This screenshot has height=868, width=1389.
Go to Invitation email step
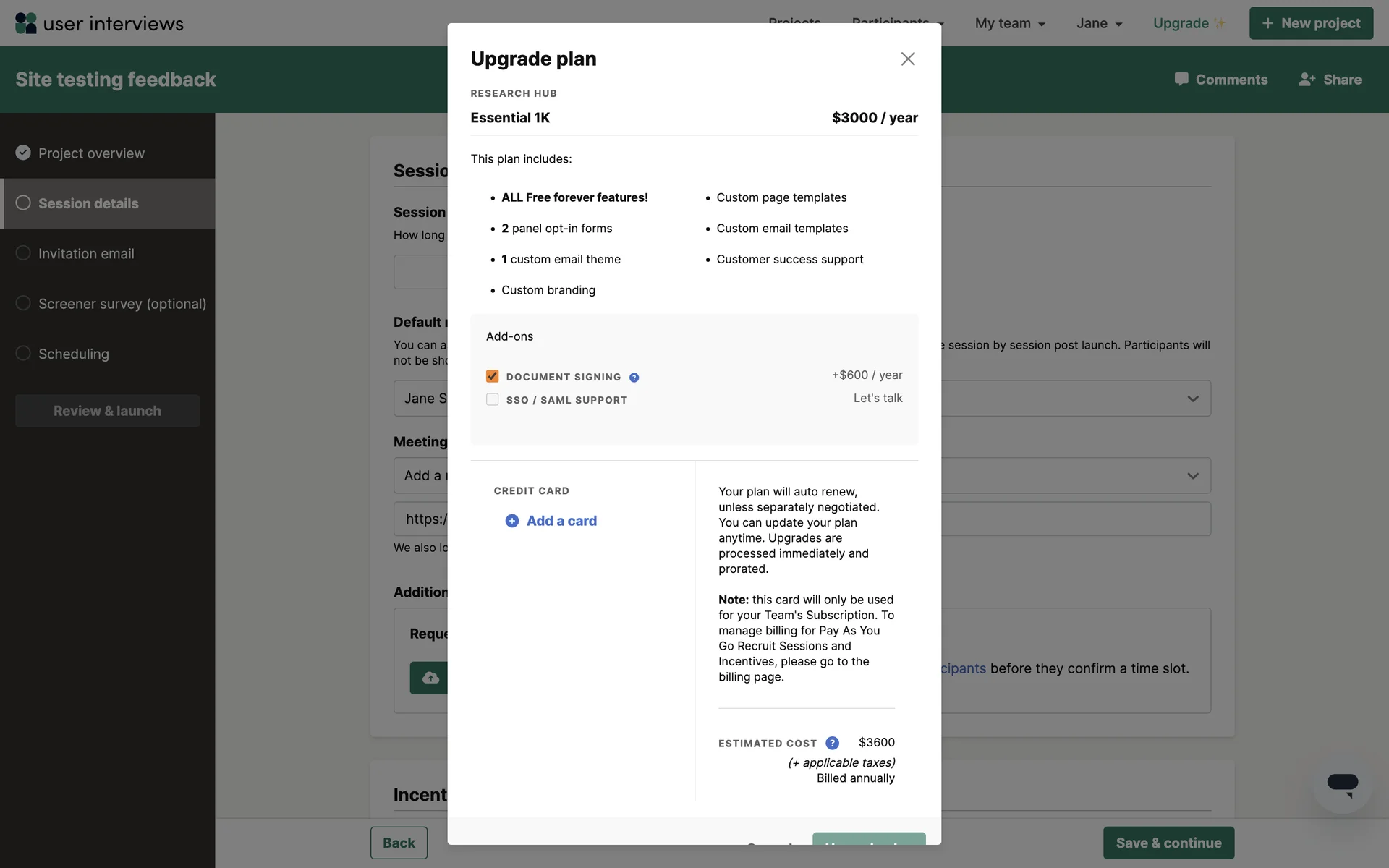(x=86, y=254)
